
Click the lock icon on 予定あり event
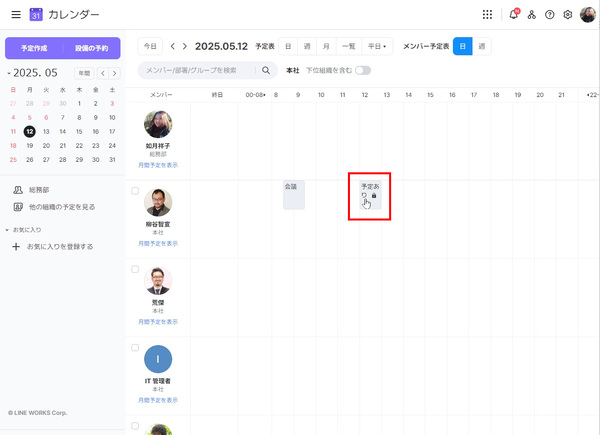[x=374, y=196]
